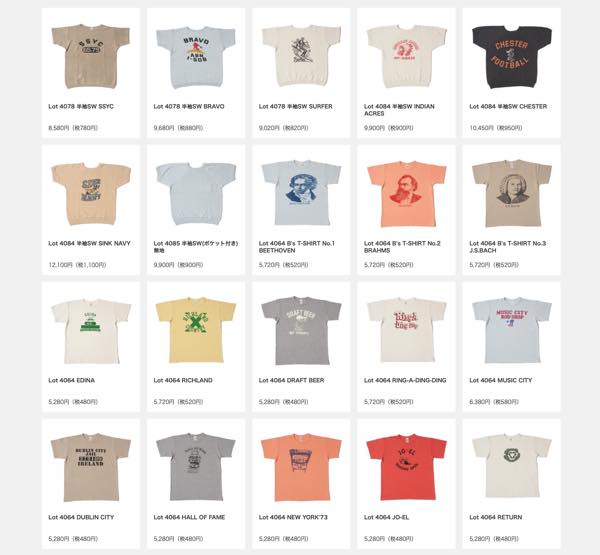Open the SSYC beige sweatshirt product image

[x=91, y=57]
